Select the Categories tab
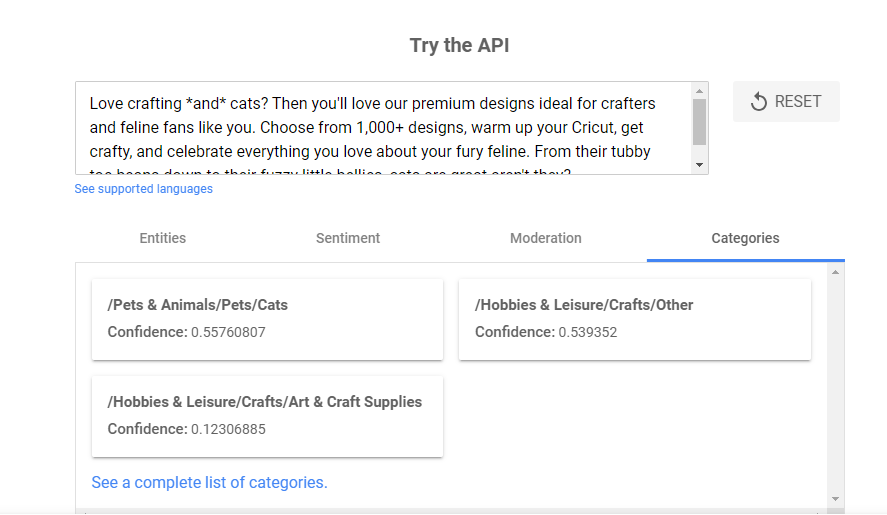The image size is (887, 515). pos(745,238)
